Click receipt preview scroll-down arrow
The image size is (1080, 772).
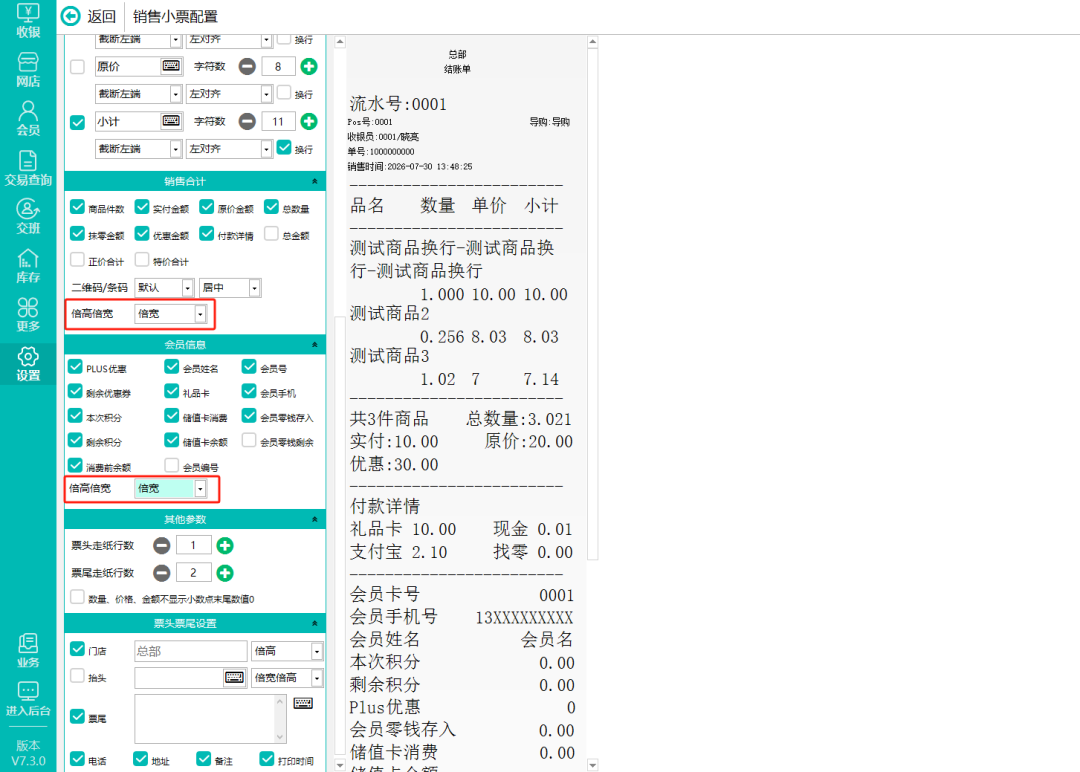pyautogui.click(x=592, y=764)
